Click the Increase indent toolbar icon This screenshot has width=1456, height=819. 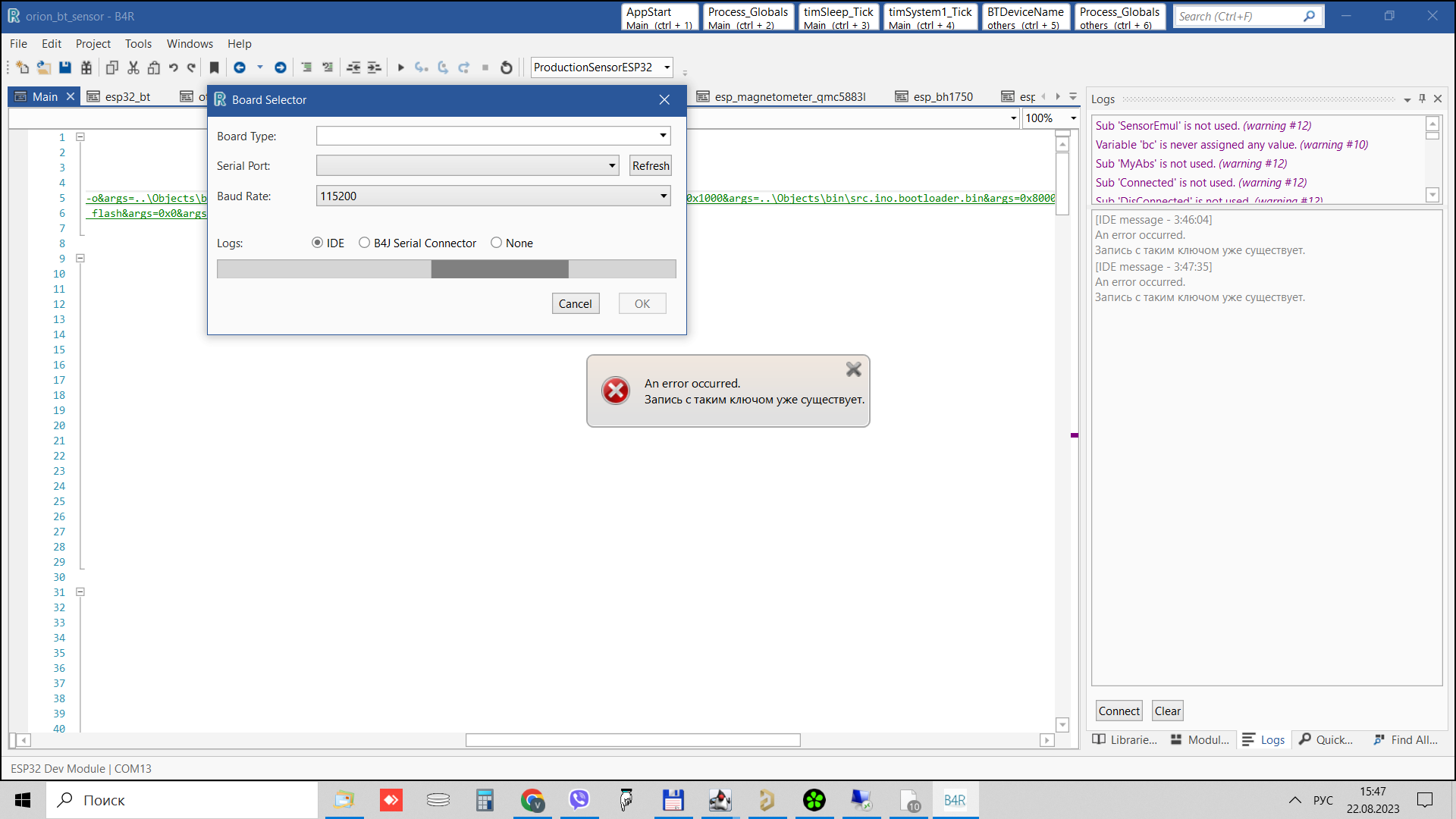click(x=375, y=67)
